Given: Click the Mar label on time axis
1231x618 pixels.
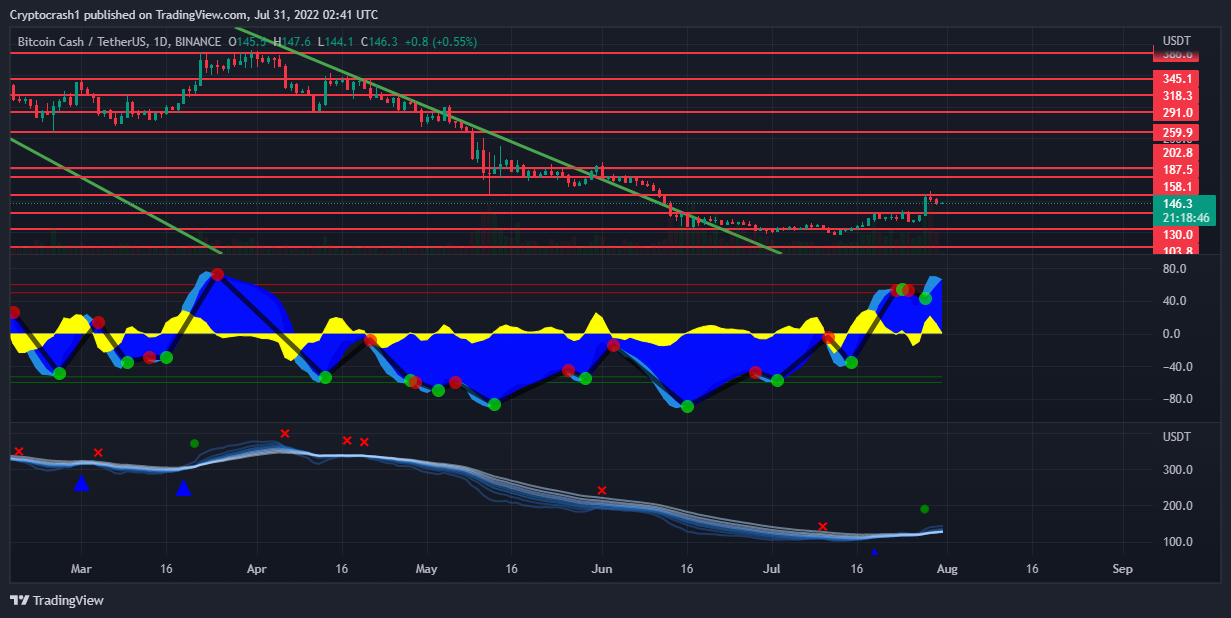Looking at the screenshot, I should tap(81, 569).
